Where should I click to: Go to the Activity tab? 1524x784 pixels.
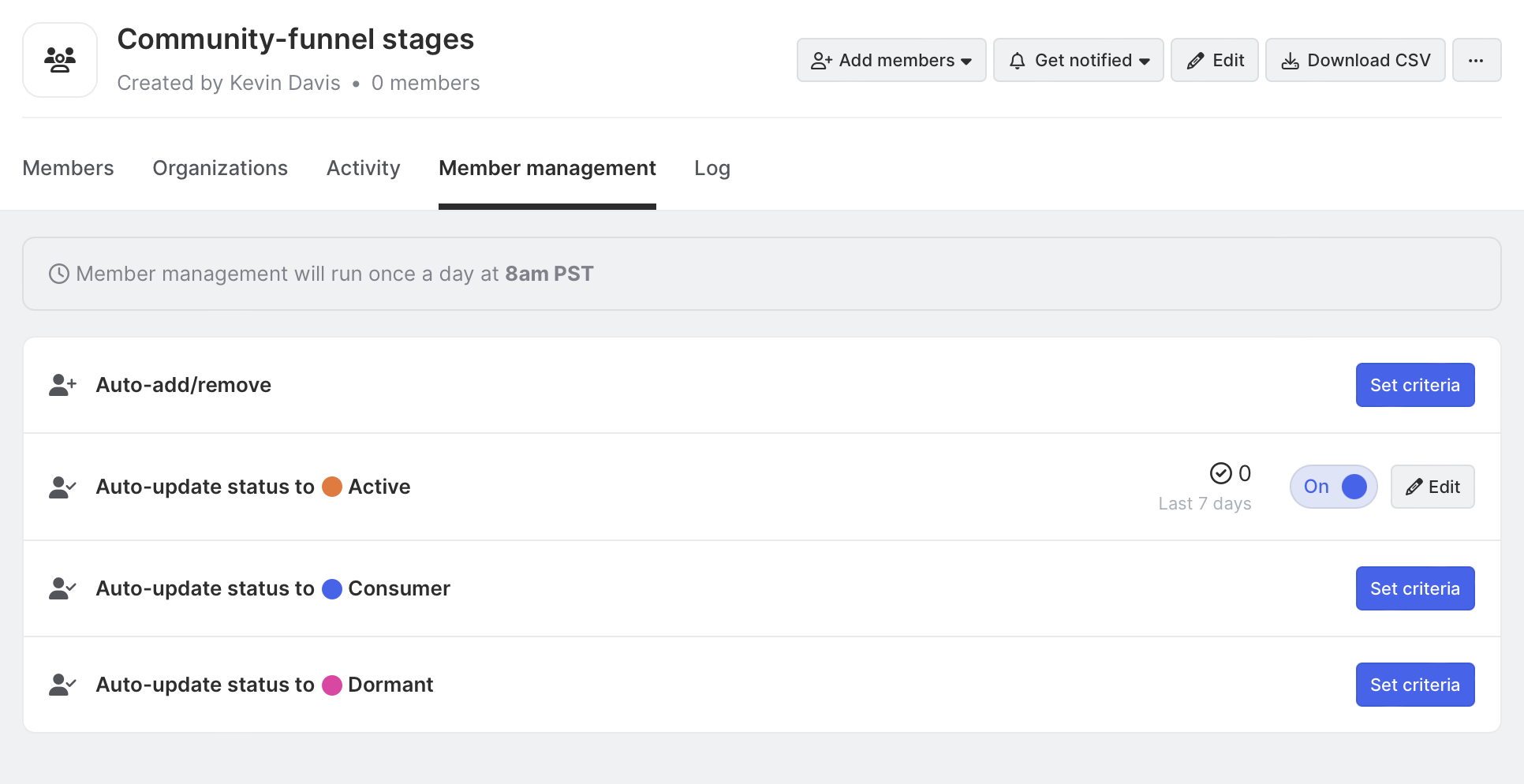(364, 168)
